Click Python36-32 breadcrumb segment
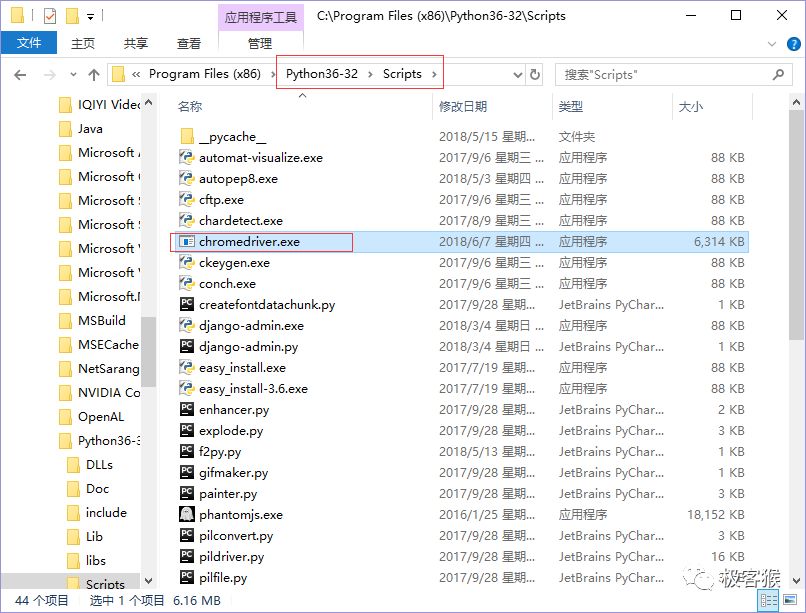Image resolution: width=806 pixels, height=613 pixels. point(322,74)
